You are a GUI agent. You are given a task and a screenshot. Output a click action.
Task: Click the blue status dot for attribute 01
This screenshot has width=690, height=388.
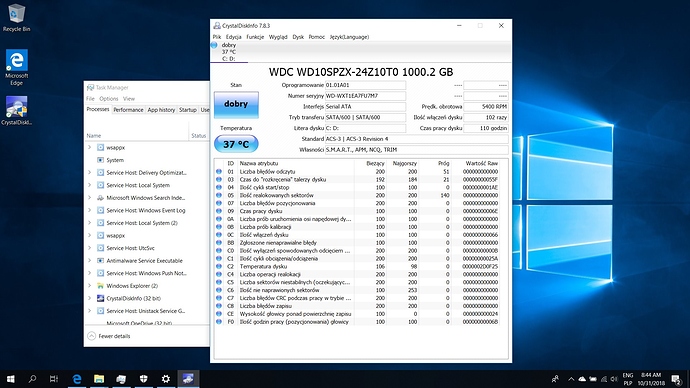219,172
